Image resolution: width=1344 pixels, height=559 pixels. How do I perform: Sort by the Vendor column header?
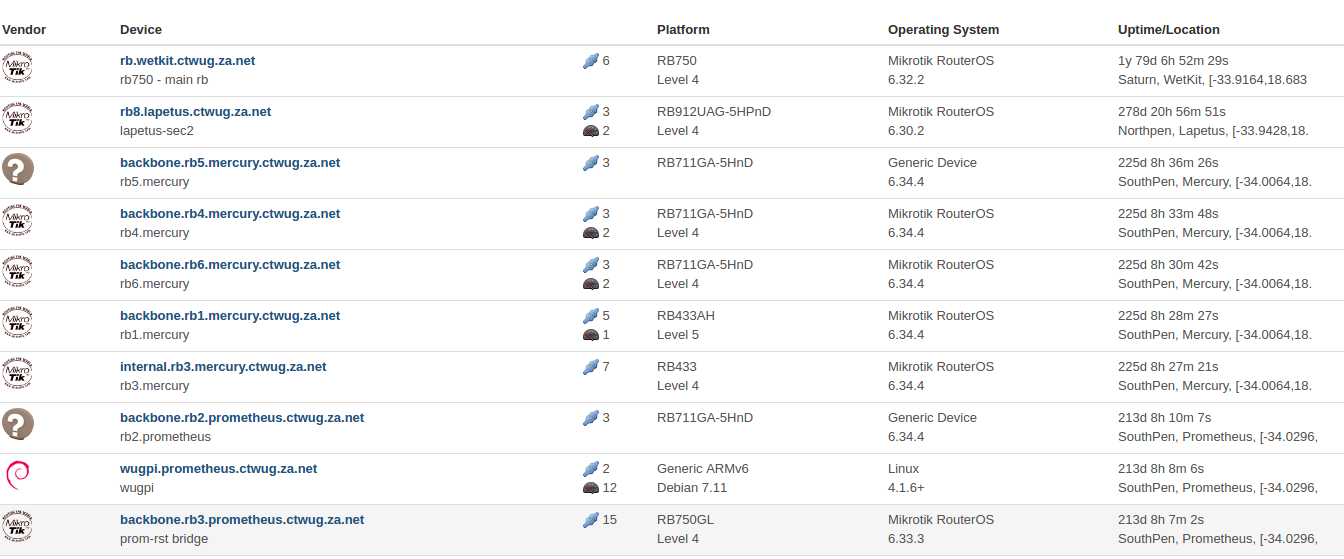24,30
